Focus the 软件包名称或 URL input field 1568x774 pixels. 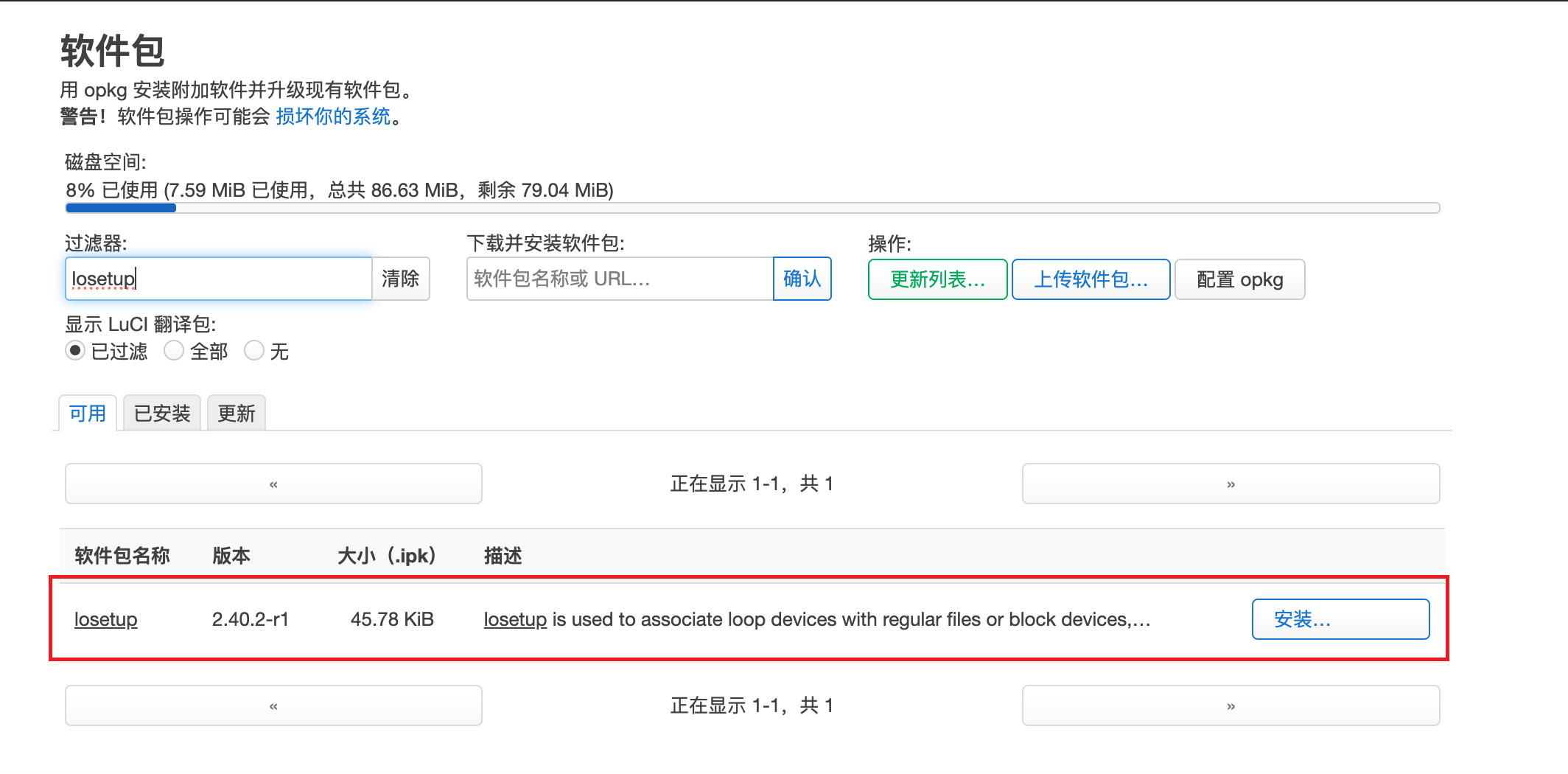pyautogui.click(x=619, y=279)
